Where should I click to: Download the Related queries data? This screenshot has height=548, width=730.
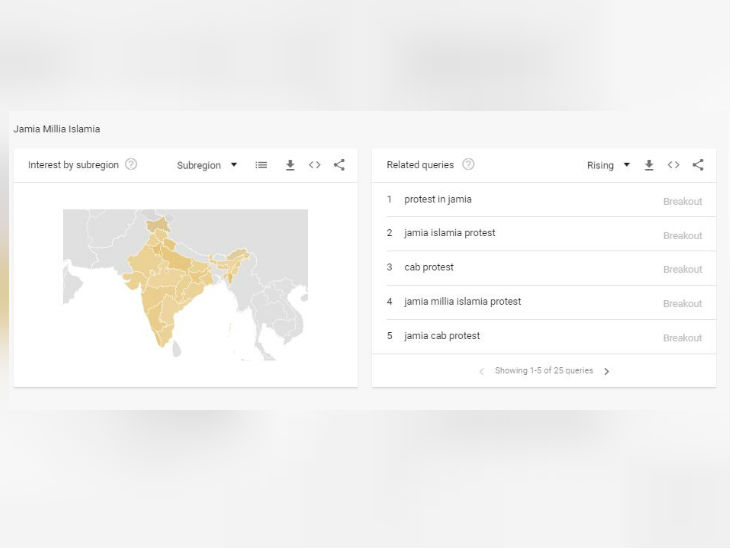point(649,165)
